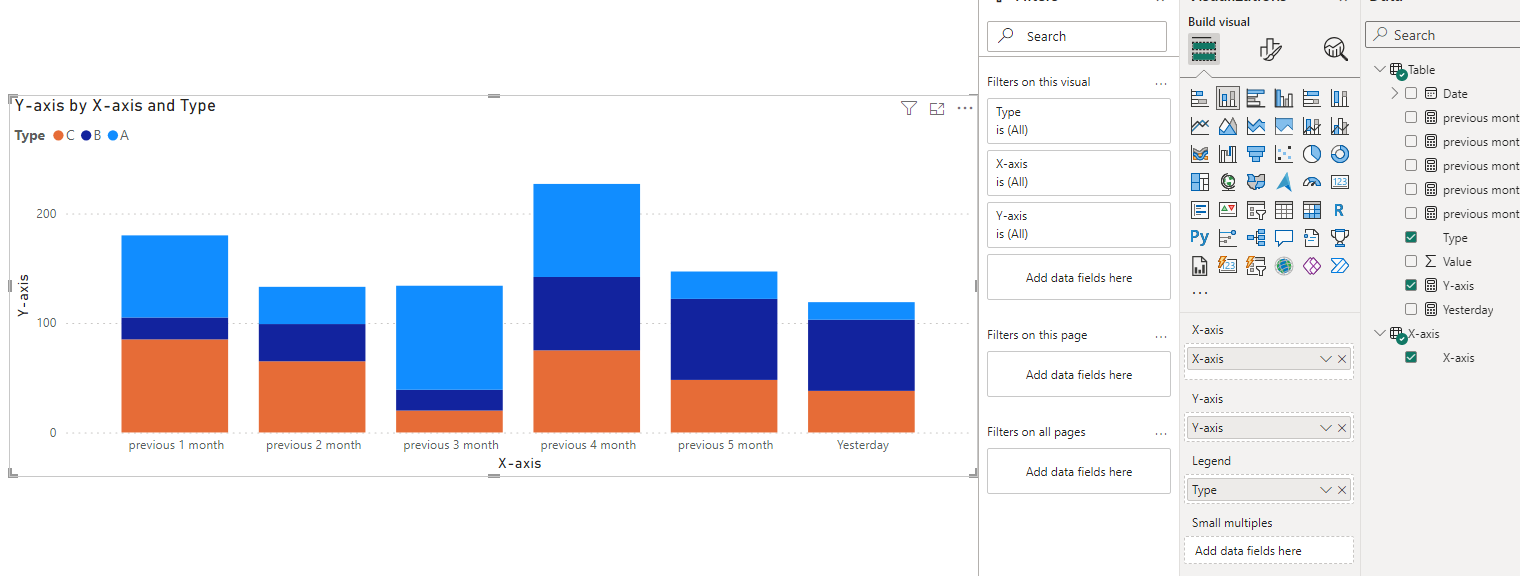Image resolution: width=1520 pixels, height=576 pixels.
Task: Select the Ribbon chart visual
Action: [x=1200, y=154]
